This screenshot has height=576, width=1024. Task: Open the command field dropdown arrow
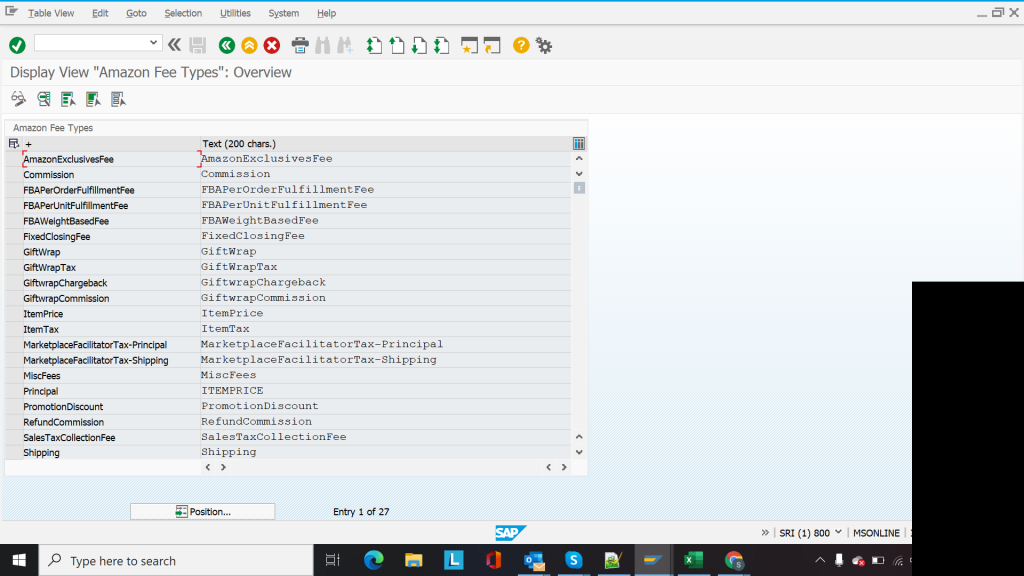[154, 44]
